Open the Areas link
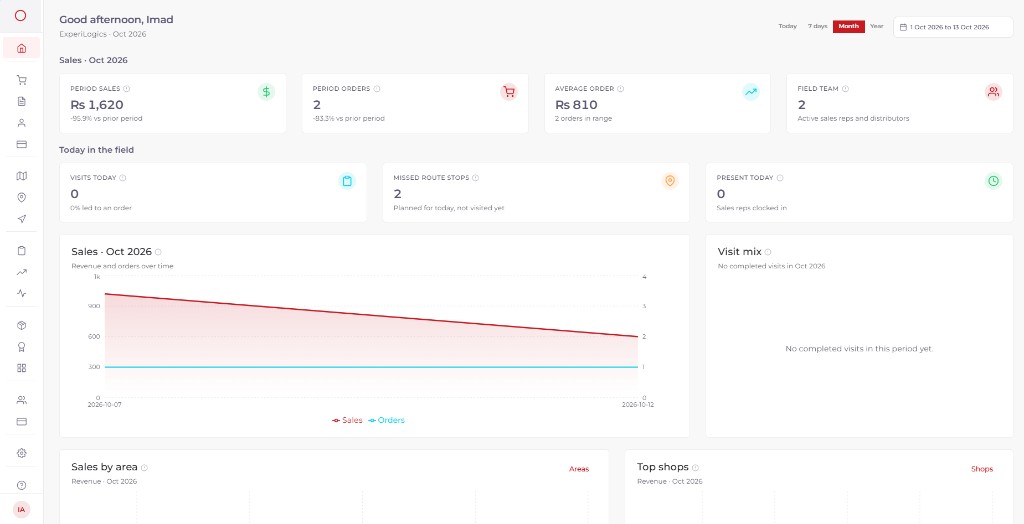The image size is (1024, 524). 579,469
